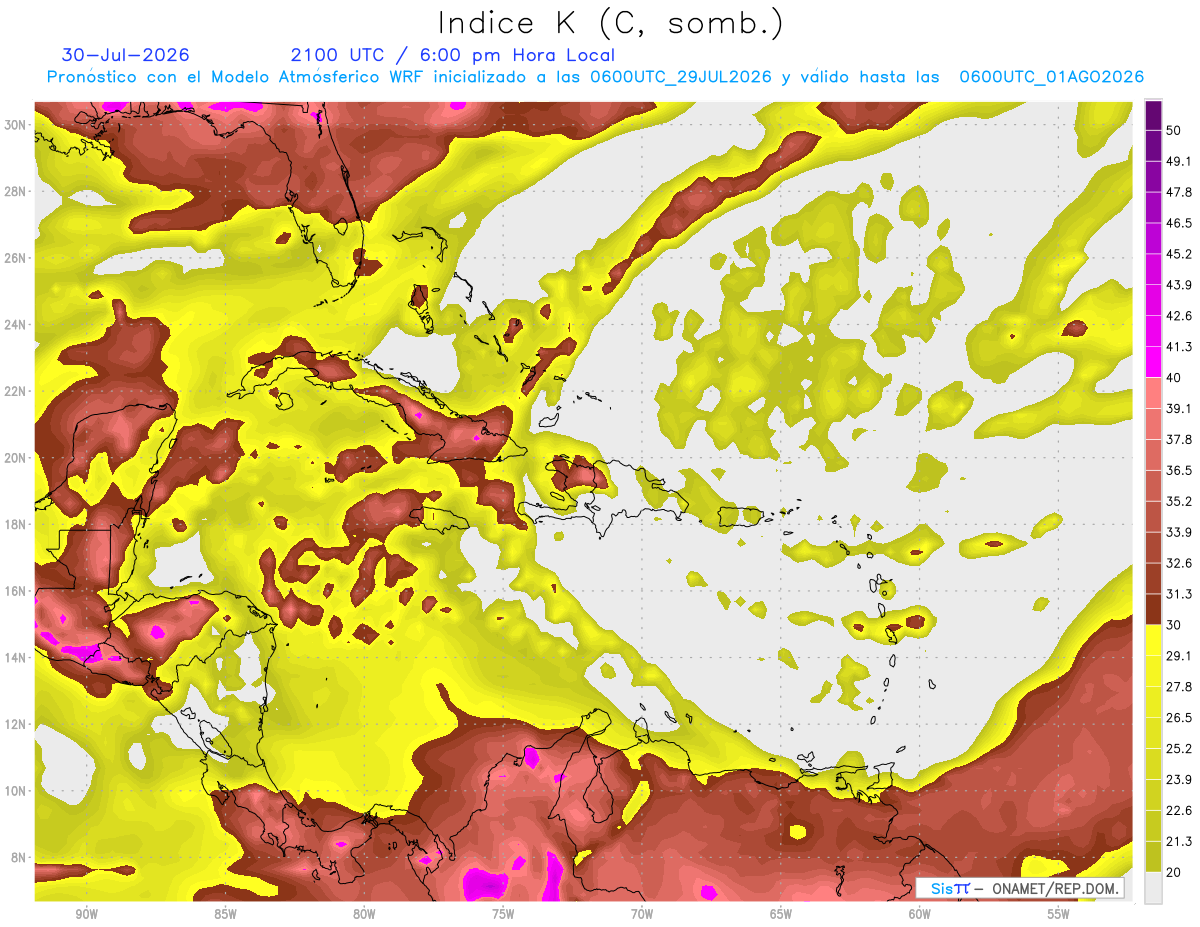Click the "8N" latitude axis label
The height and width of the screenshot is (927, 1200).
pyautogui.click(x=19, y=858)
